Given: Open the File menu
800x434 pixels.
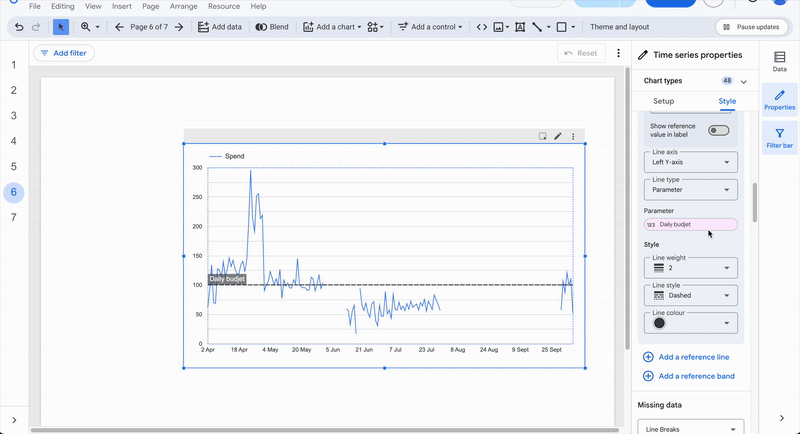Looking at the screenshot, I should coord(35,6).
